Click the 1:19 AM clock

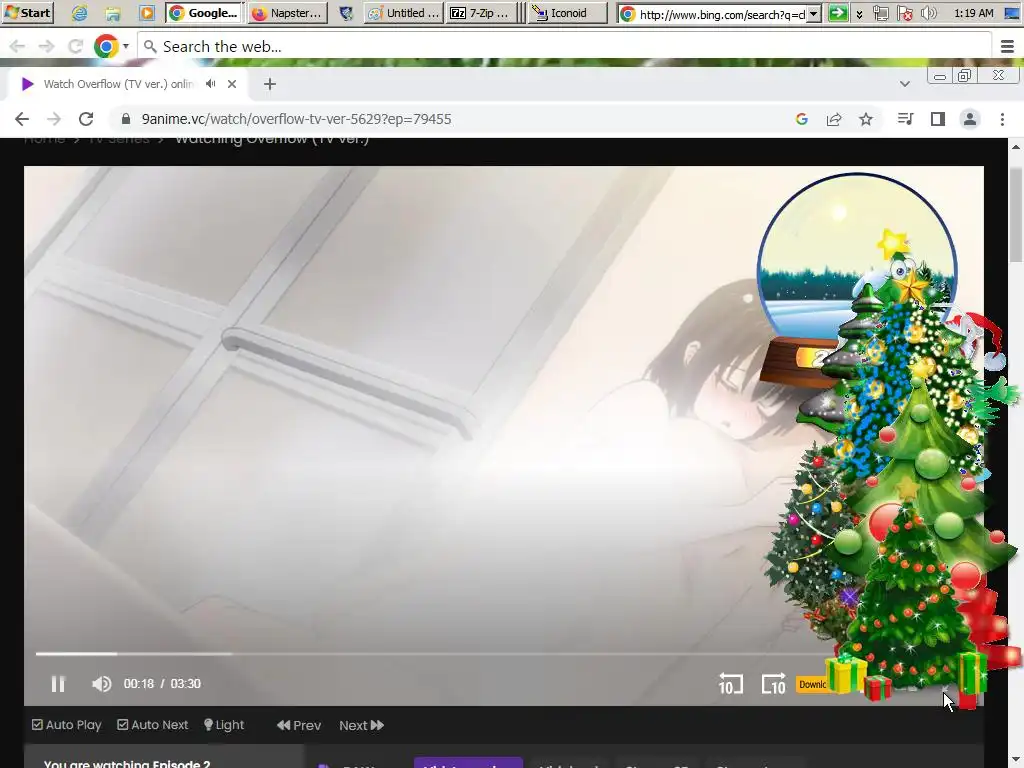coord(973,13)
